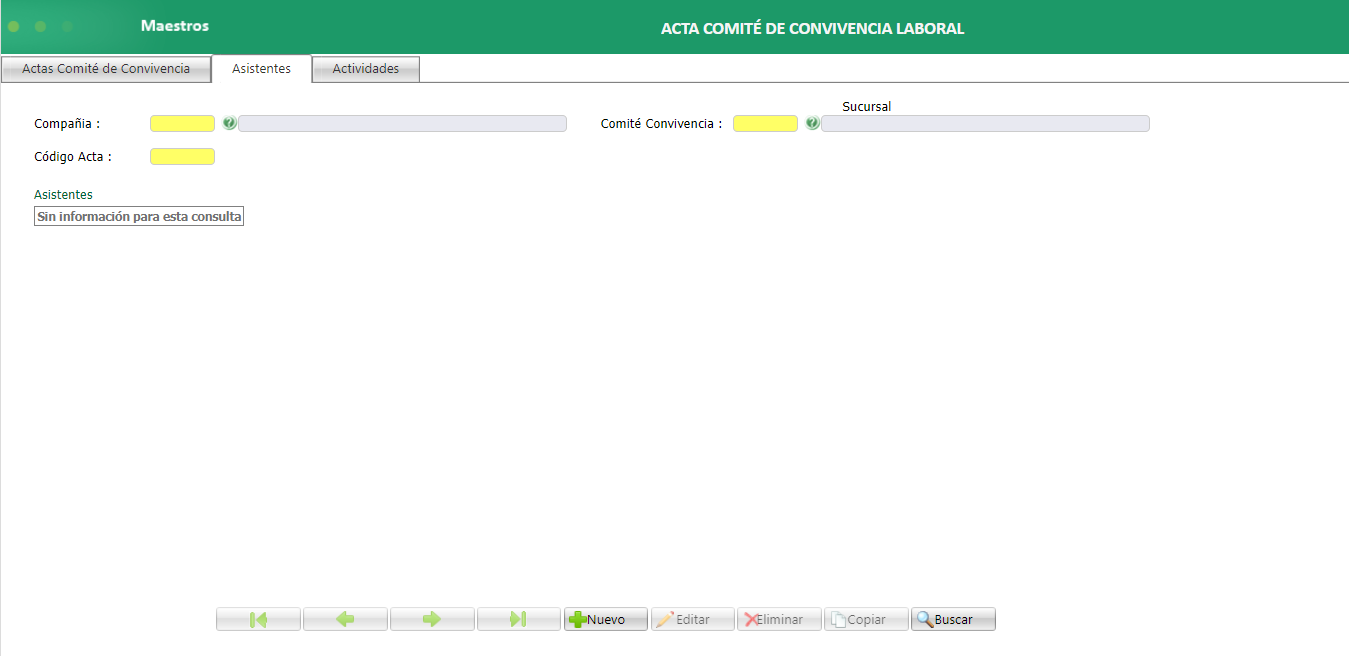Open the Compañia lookup help icon
This screenshot has width=1349, height=656.
click(x=230, y=123)
